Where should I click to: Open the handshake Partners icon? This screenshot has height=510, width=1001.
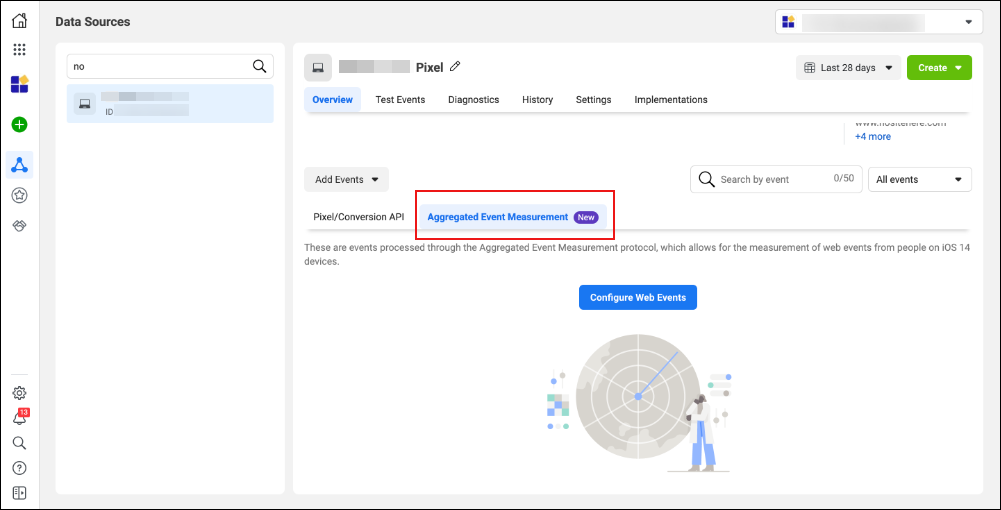tap(20, 226)
